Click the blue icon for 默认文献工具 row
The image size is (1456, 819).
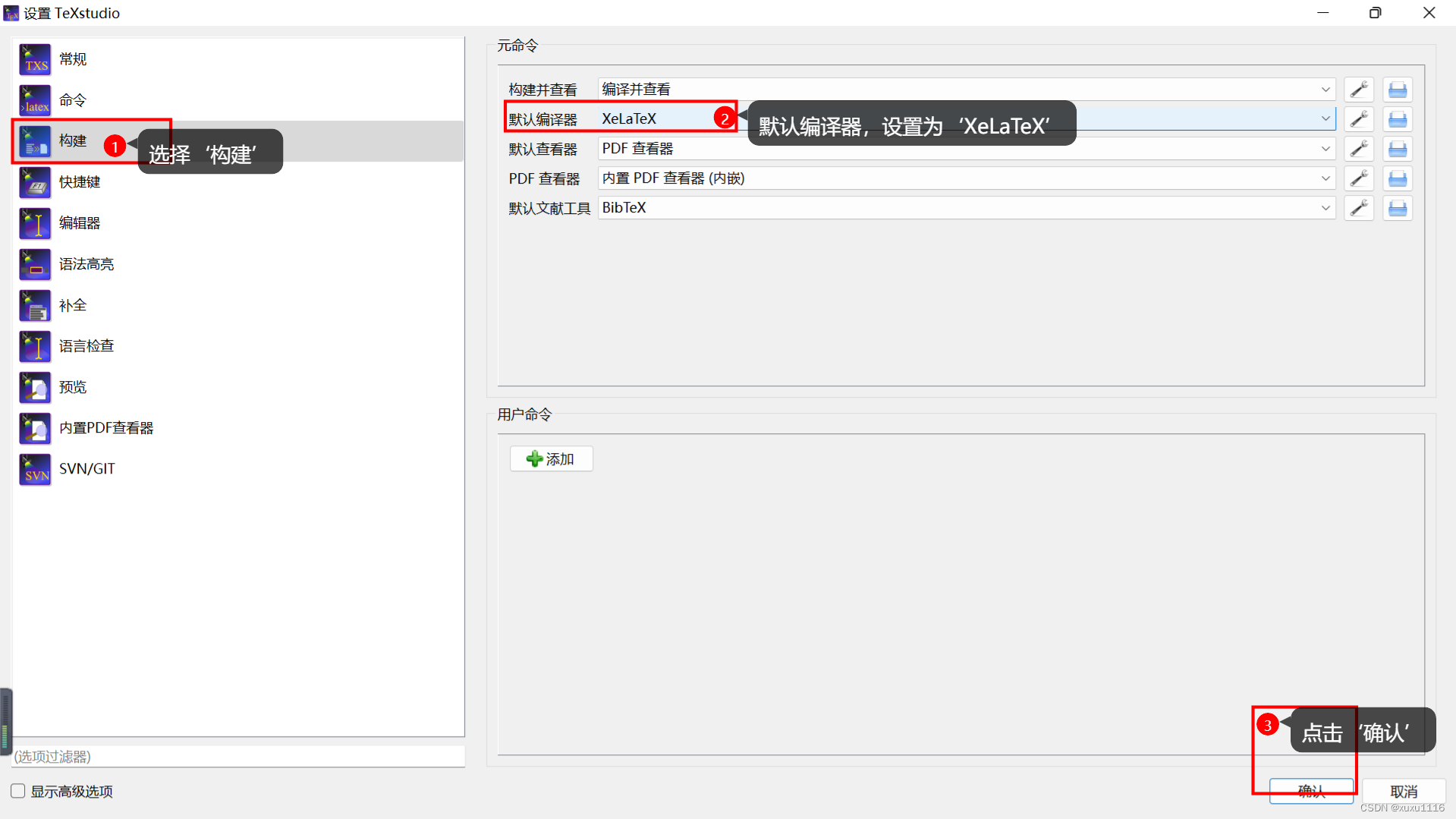[x=1398, y=208]
